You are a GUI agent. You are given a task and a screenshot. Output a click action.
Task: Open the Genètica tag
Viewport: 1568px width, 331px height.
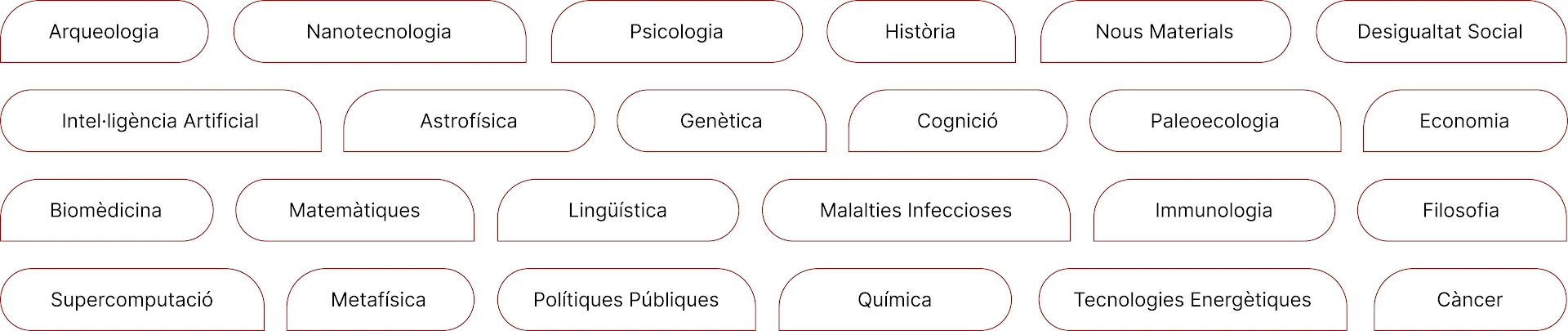pos(721,121)
